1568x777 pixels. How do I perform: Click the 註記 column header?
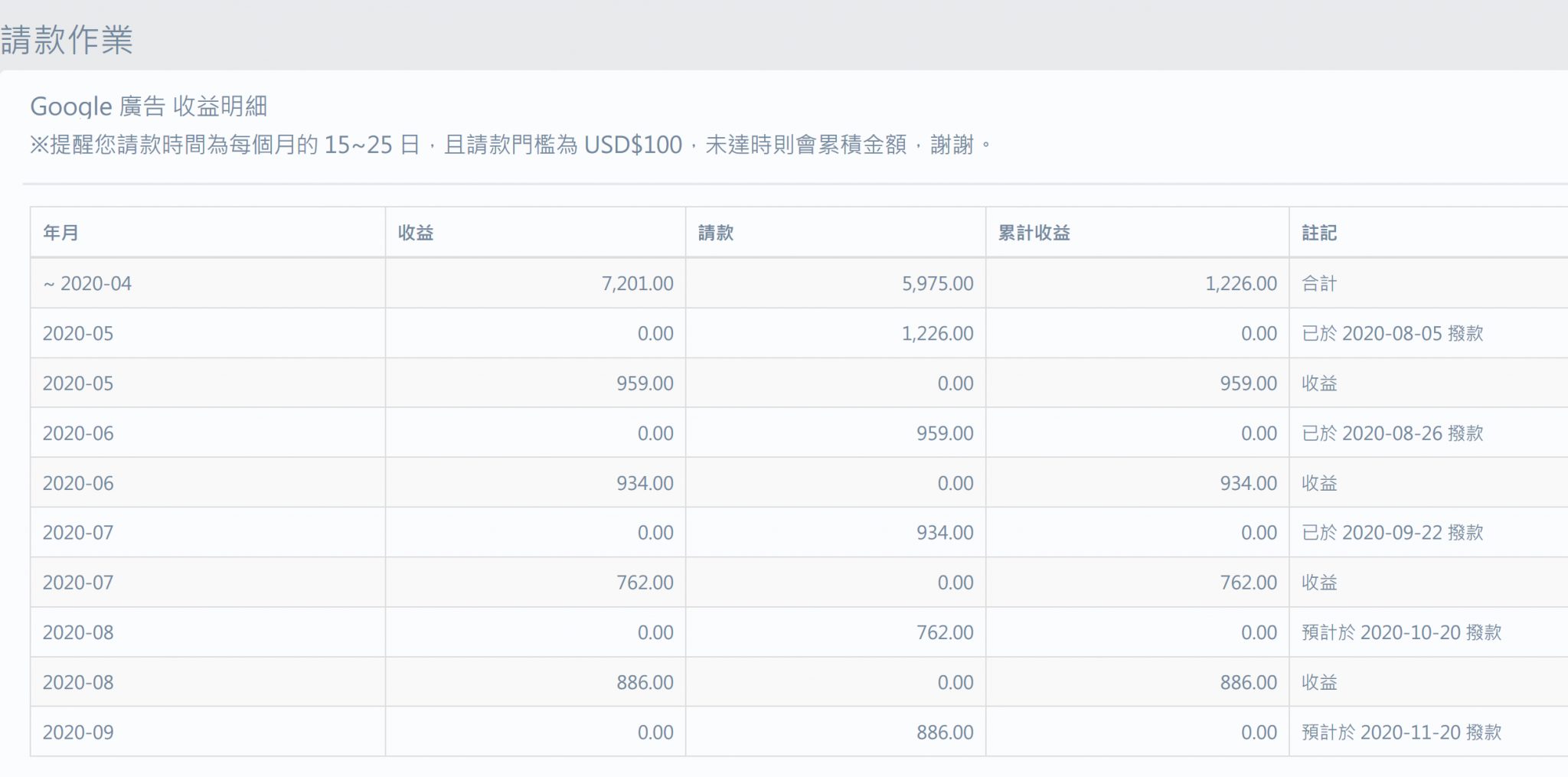pos(1319,233)
